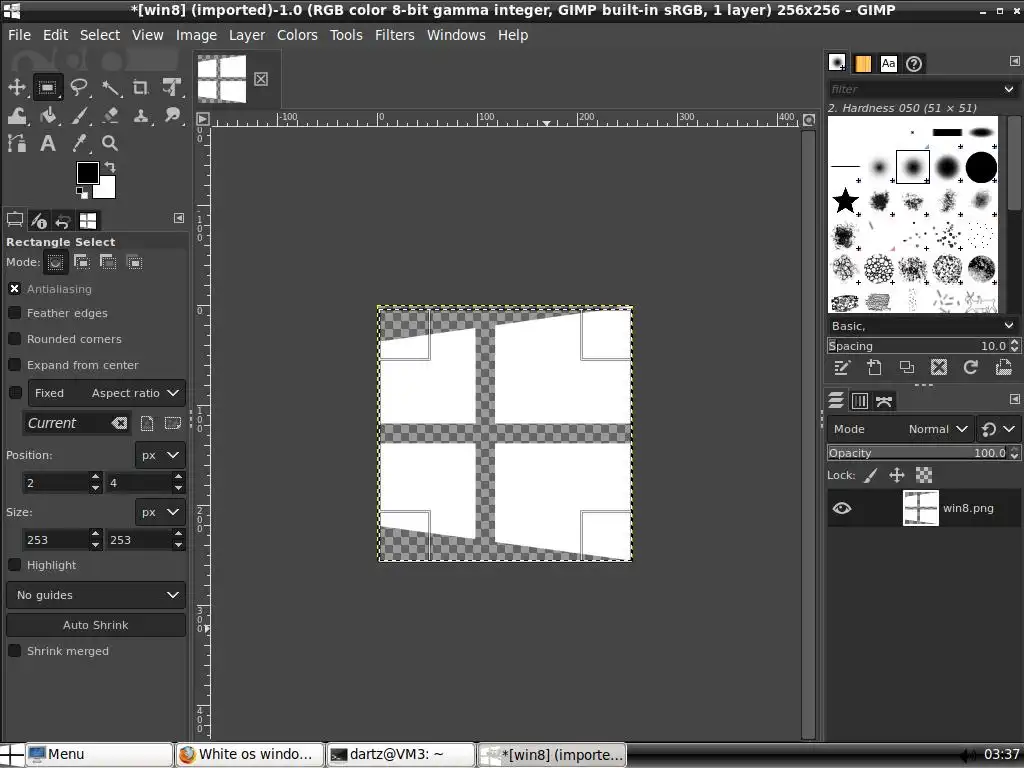The height and width of the screenshot is (768, 1024).
Task: Open the Select menu
Action: click(100, 35)
